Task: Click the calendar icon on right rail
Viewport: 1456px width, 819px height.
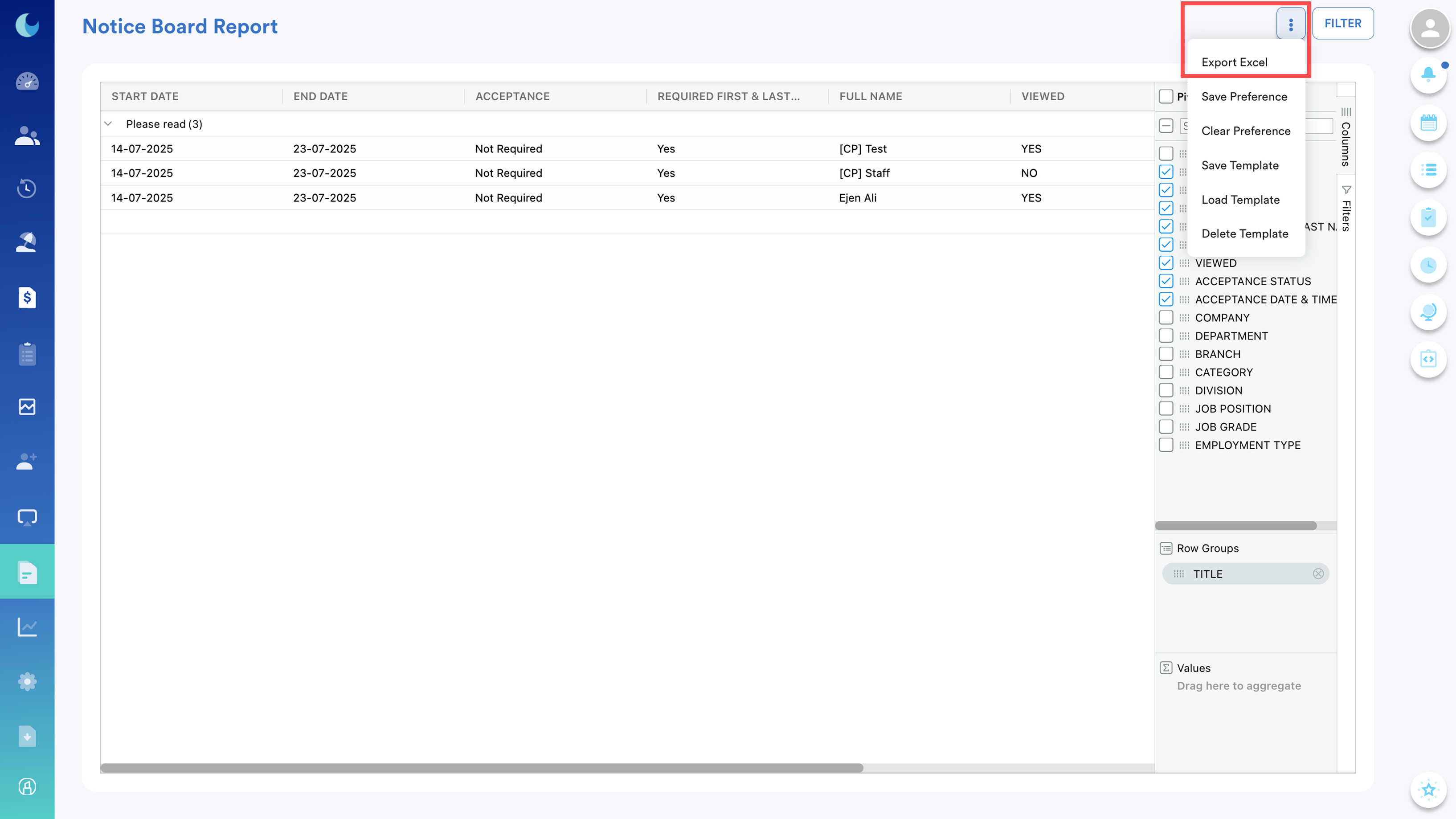Action: pyautogui.click(x=1428, y=122)
